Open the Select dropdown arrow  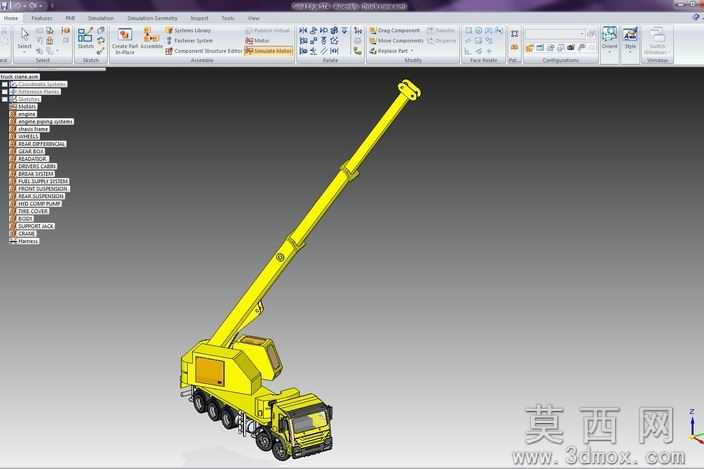click(x=24, y=53)
